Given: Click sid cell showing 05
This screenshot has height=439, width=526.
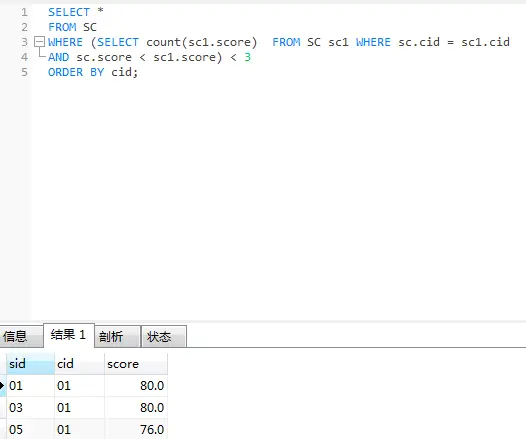Looking at the screenshot, I should click(30, 429).
